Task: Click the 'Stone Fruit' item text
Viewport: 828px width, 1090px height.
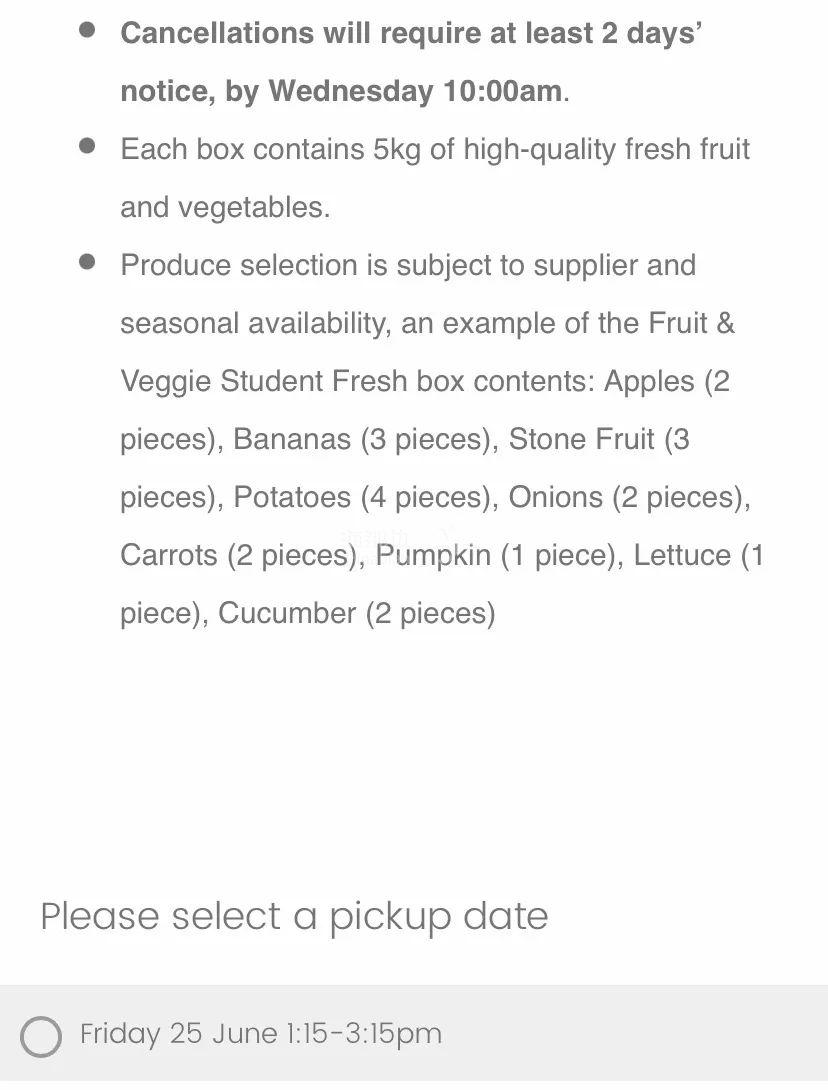Action: coord(582,440)
